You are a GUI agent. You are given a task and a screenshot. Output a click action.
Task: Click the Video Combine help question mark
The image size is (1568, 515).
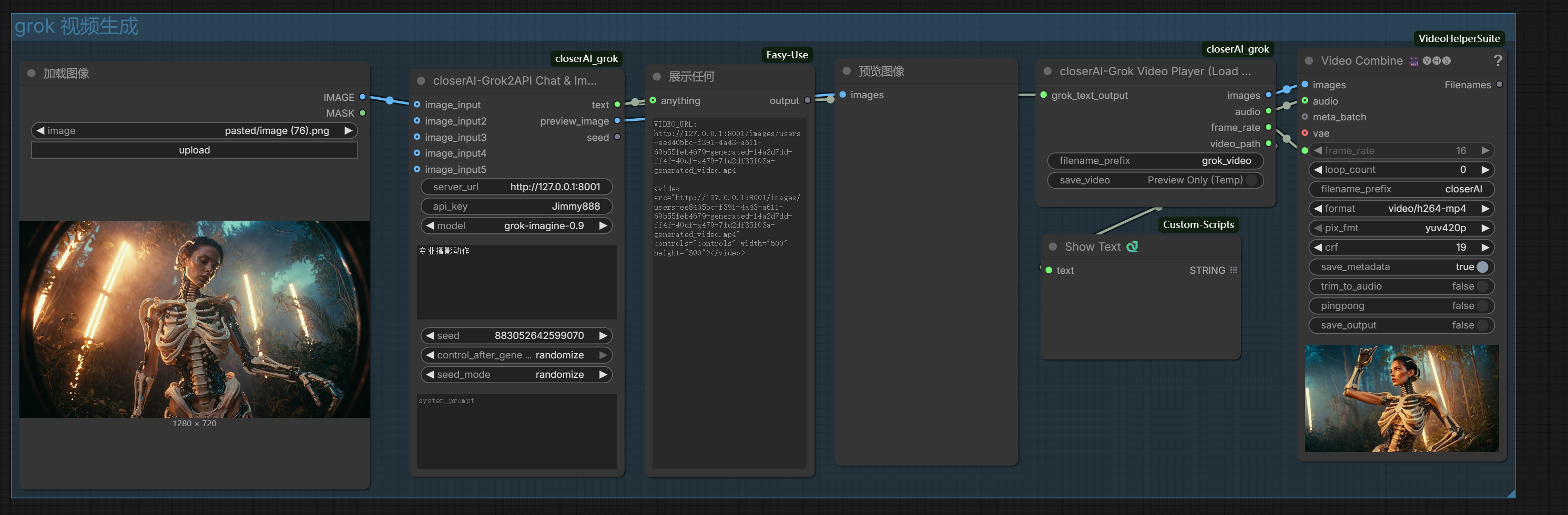tap(1498, 61)
